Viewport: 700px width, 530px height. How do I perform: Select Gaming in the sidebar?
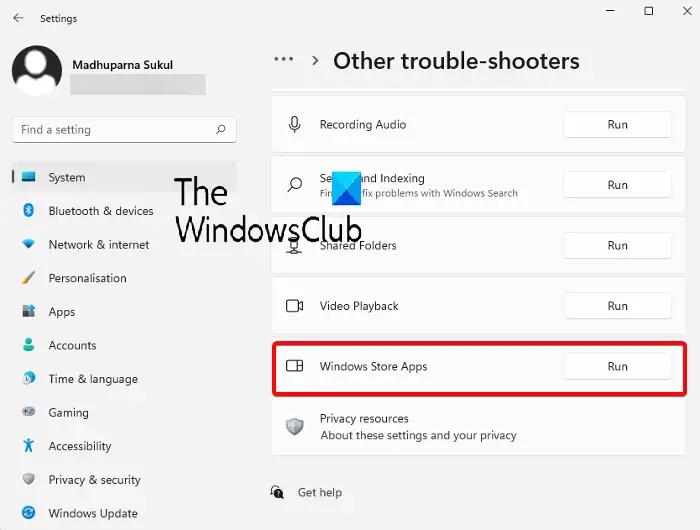click(124, 412)
